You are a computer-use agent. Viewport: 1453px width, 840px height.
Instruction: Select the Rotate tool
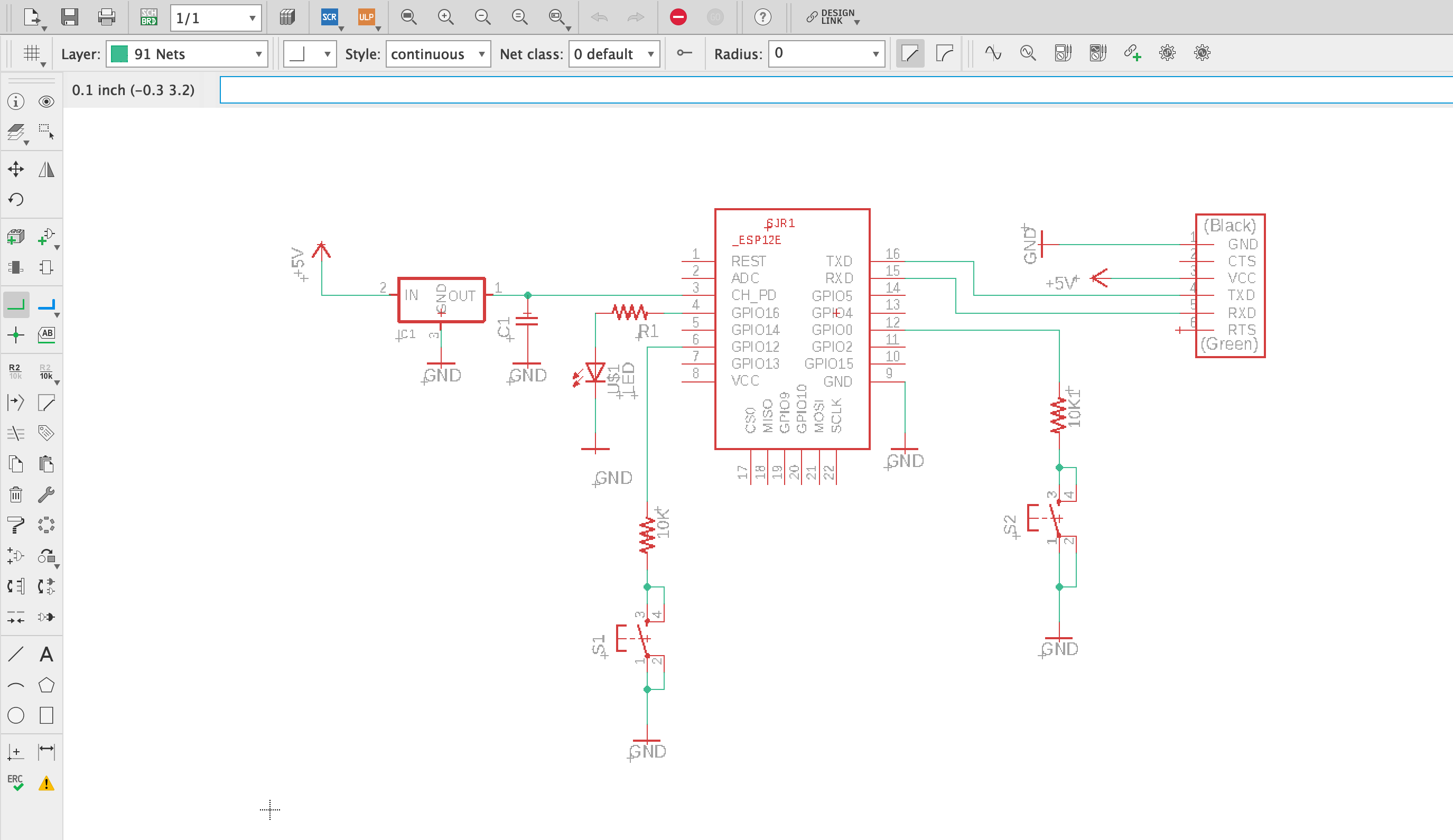[16, 200]
